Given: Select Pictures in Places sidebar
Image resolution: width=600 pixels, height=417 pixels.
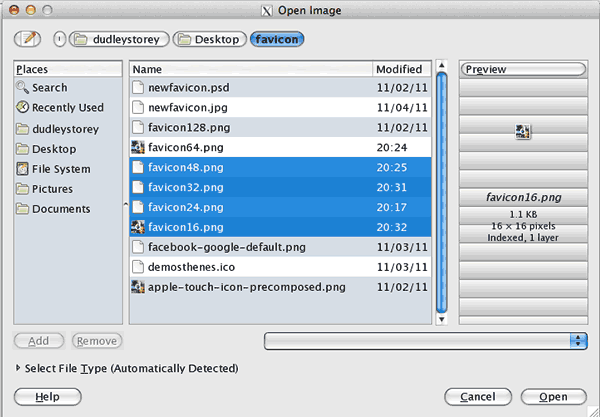Looking at the screenshot, I should [68, 189].
